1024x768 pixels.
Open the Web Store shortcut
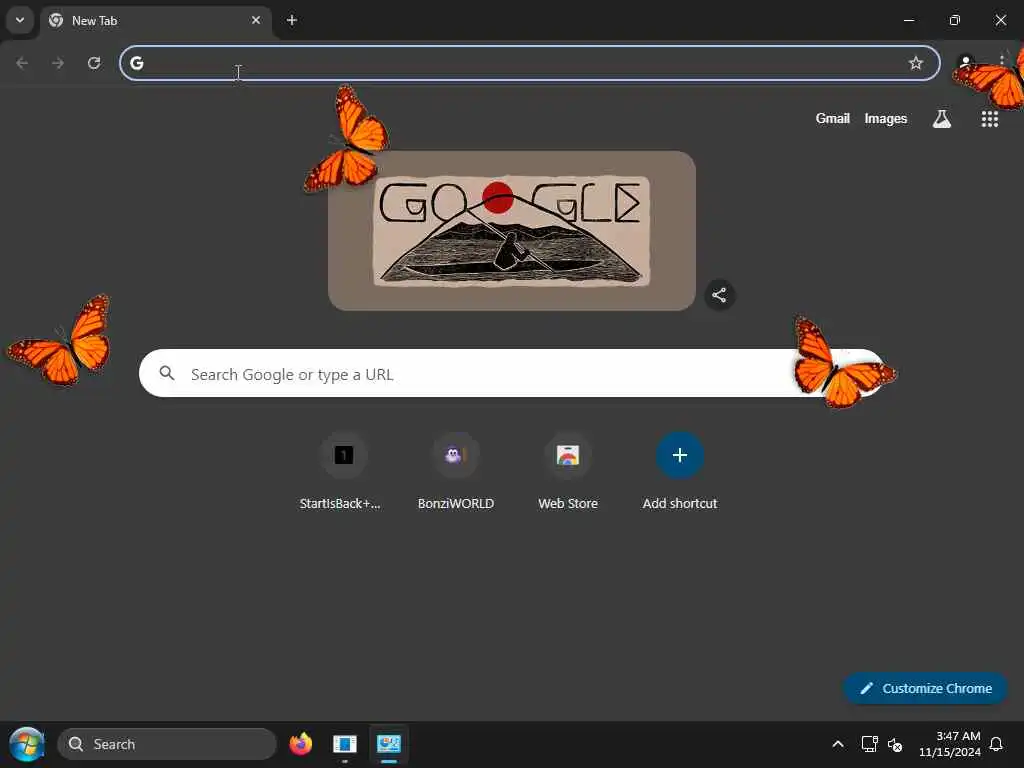pyautogui.click(x=568, y=471)
